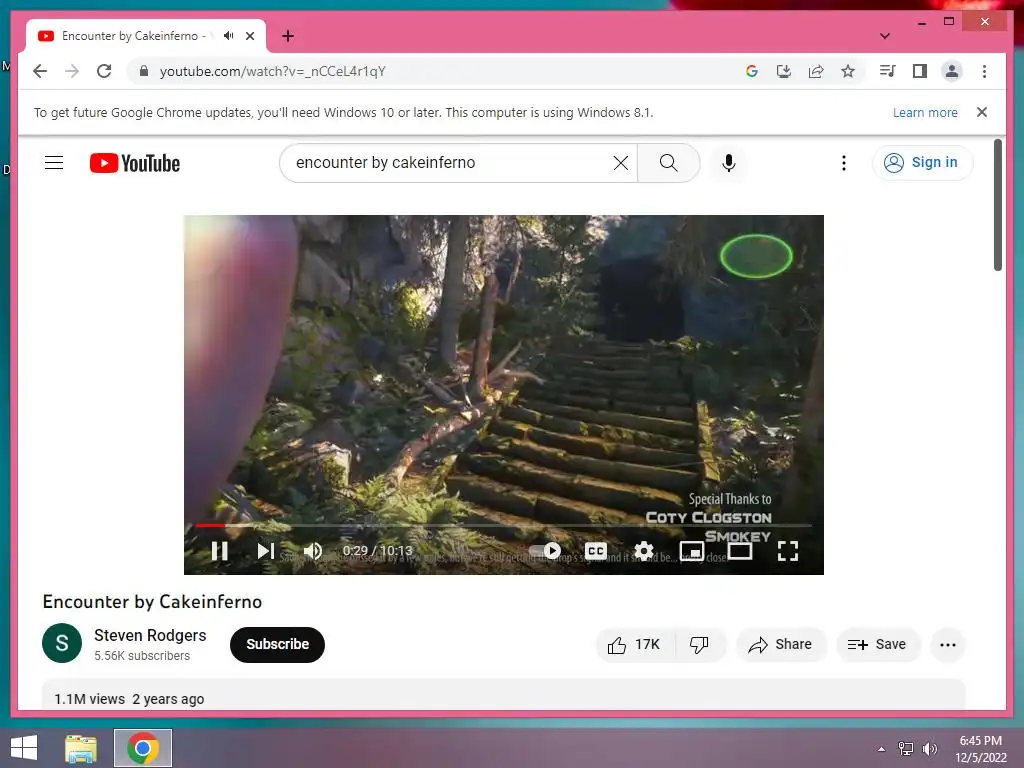This screenshot has width=1024, height=768.
Task: Run the YouTube search magnifier button
Action: [669, 163]
